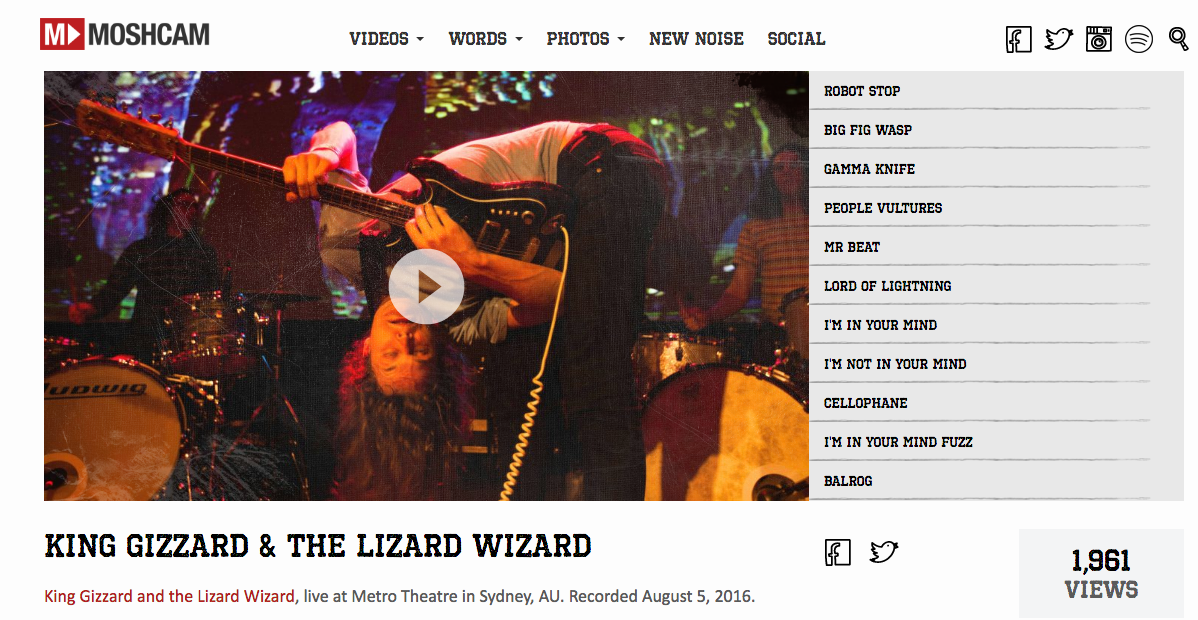Open the Social menu item
The width and height of the screenshot is (1198, 620).
point(796,39)
